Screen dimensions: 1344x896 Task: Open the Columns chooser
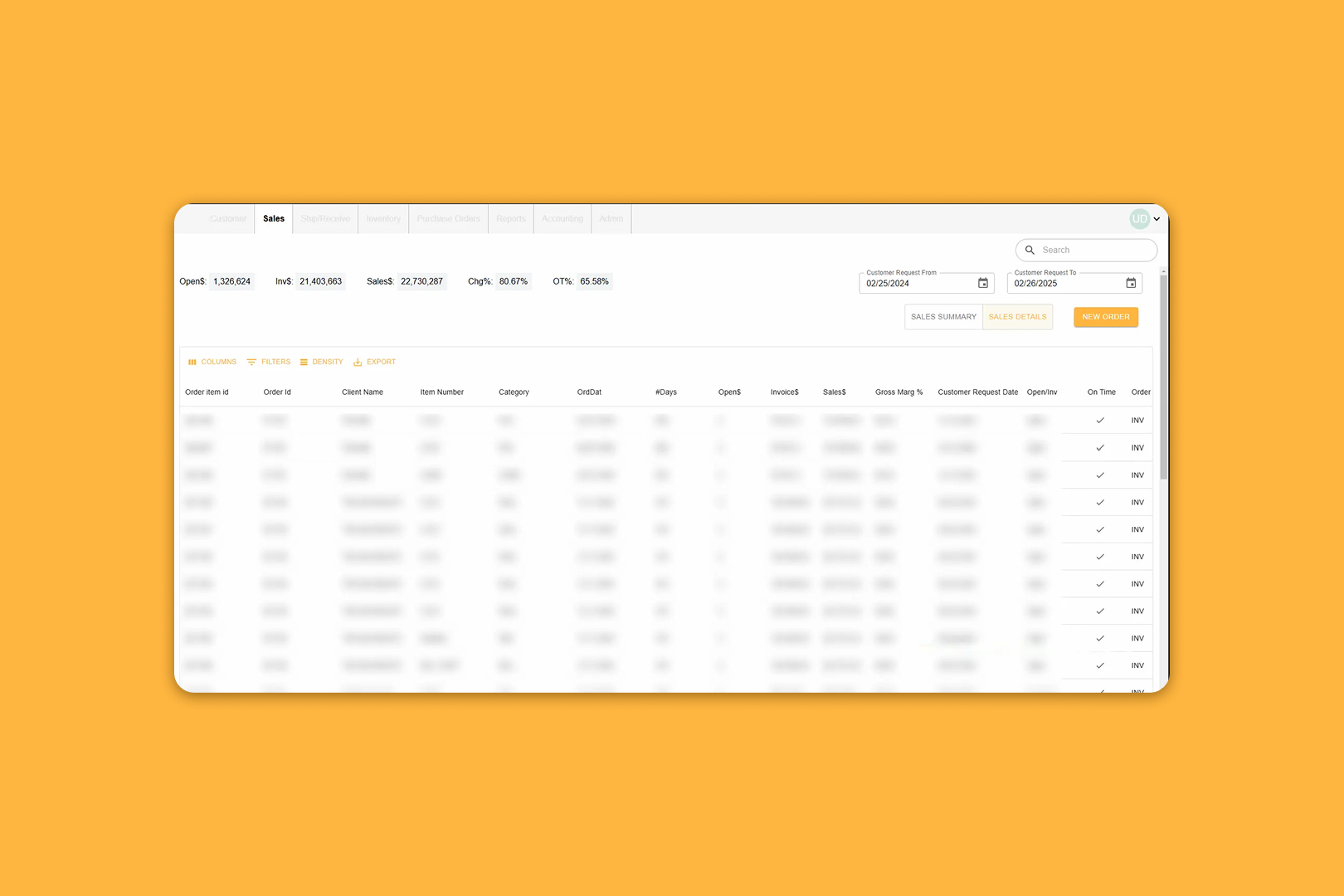[212, 362]
